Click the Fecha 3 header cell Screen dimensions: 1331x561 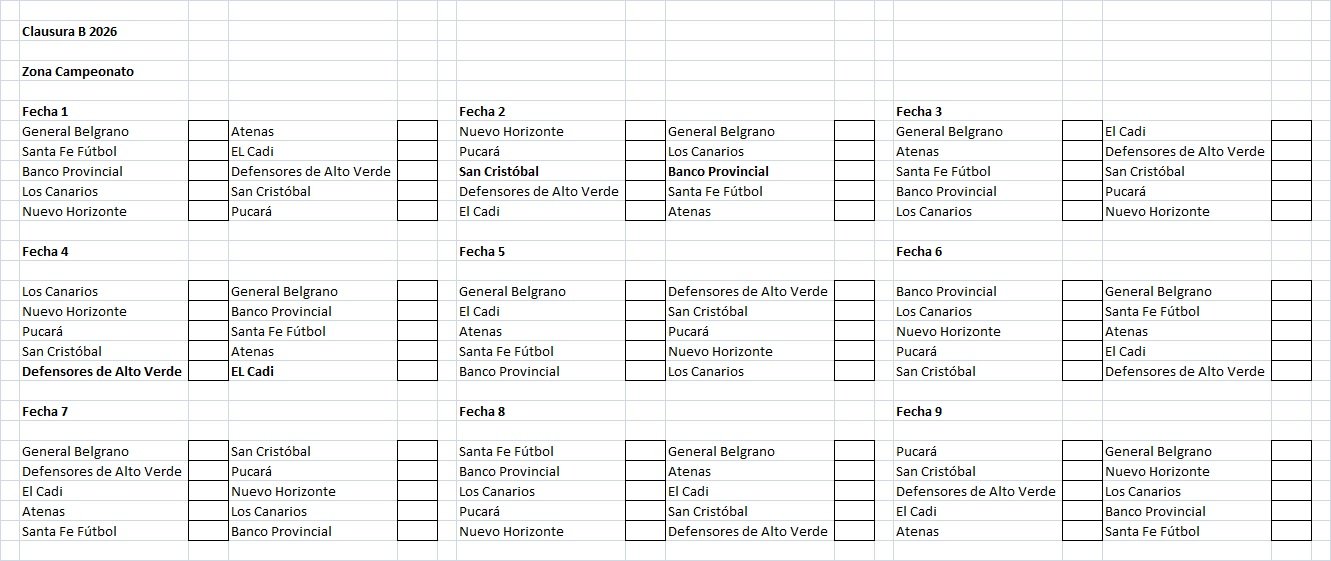click(978, 111)
